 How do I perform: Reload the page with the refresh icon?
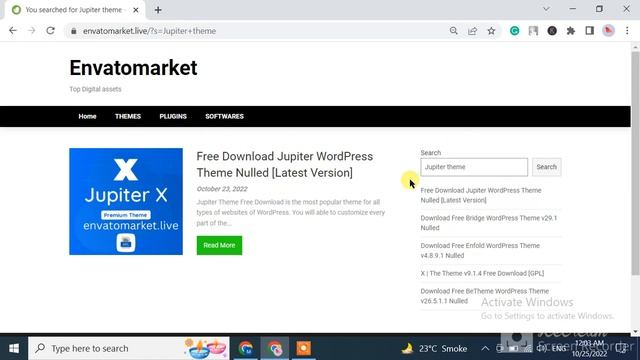pos(50,31)
